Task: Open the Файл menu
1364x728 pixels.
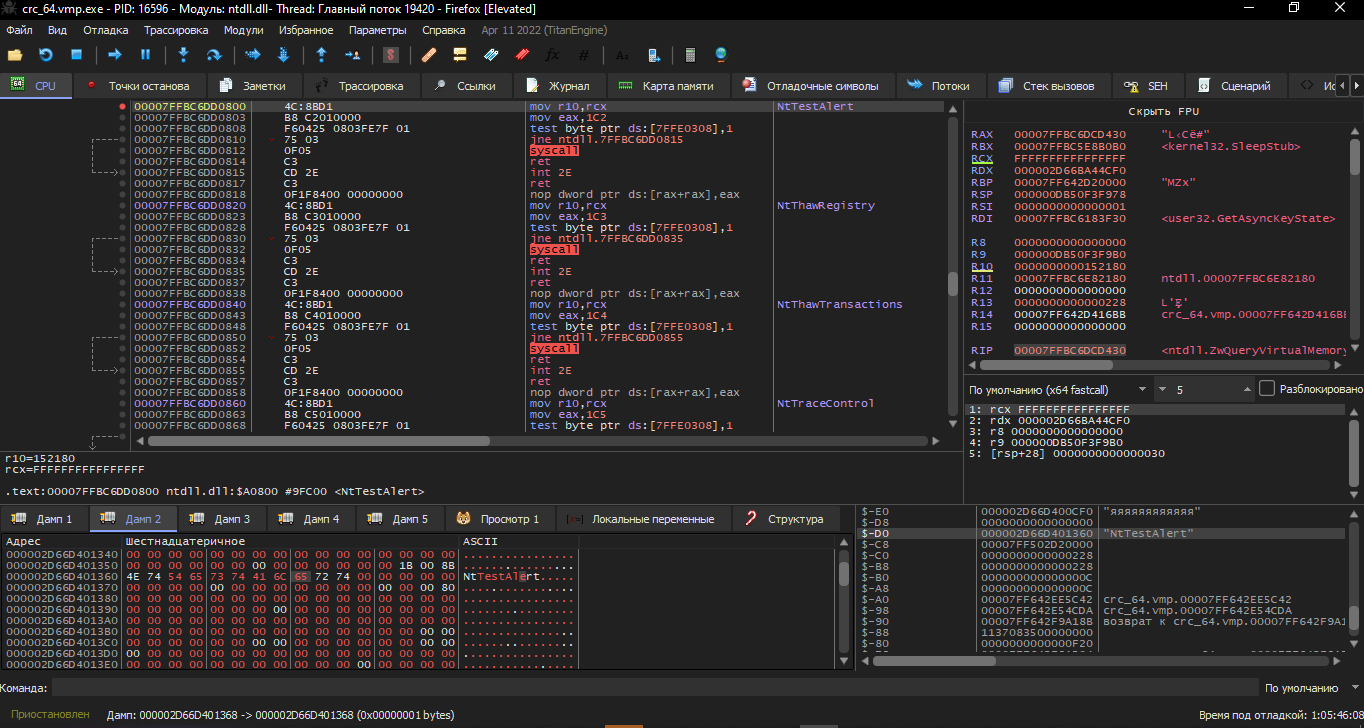Action: [19, 30]
